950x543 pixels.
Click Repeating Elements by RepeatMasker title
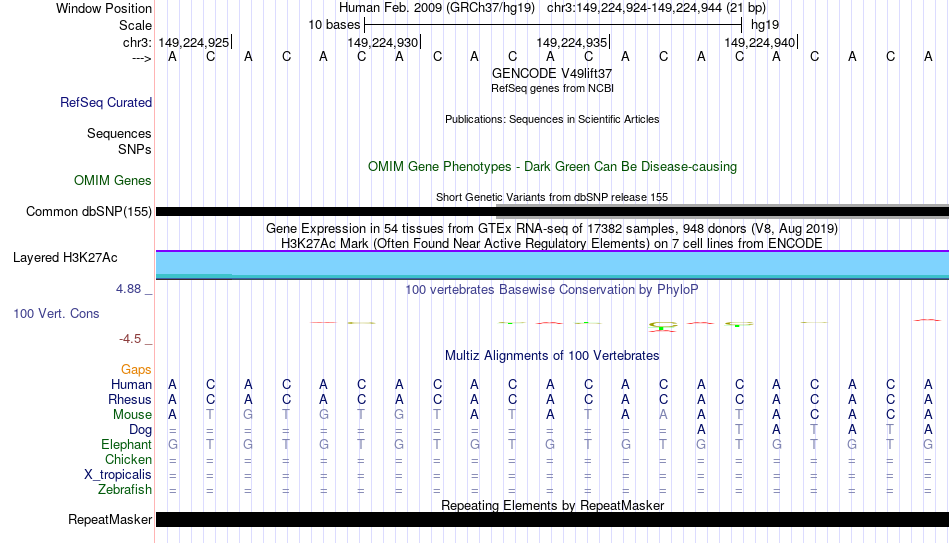[552, 505]
